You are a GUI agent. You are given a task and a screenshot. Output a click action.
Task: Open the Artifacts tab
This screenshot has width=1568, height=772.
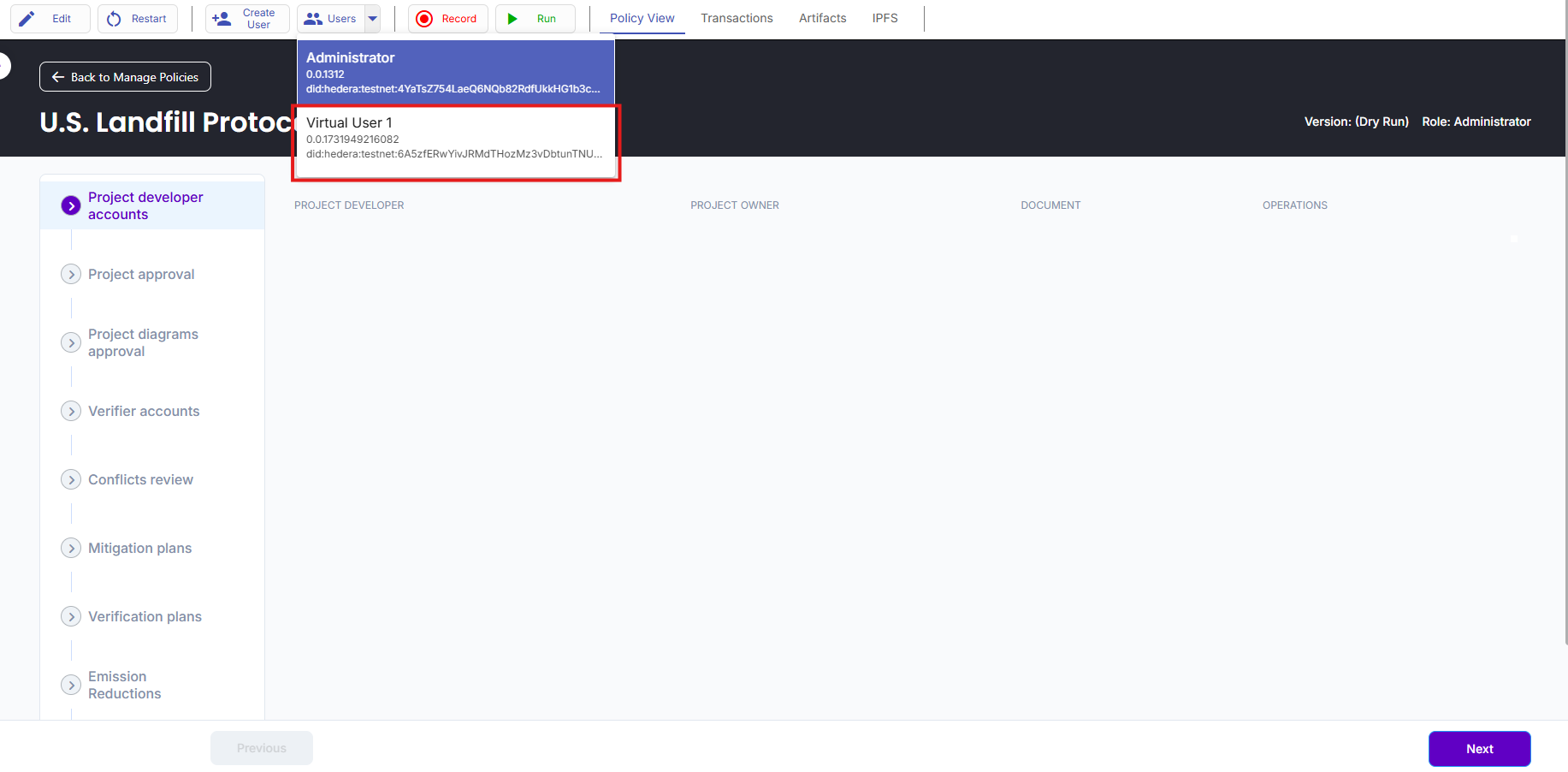[822, 18]
